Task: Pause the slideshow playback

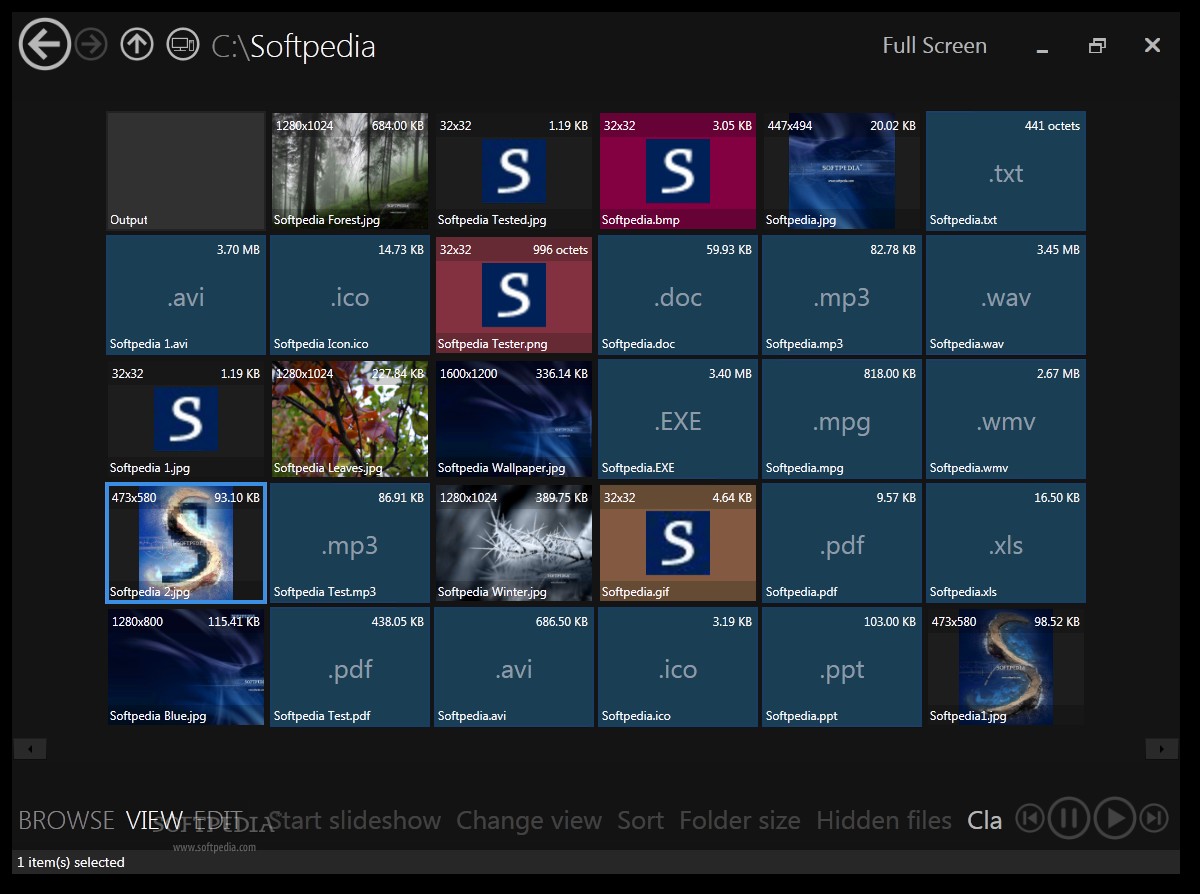Action: tap(1068, 819)
